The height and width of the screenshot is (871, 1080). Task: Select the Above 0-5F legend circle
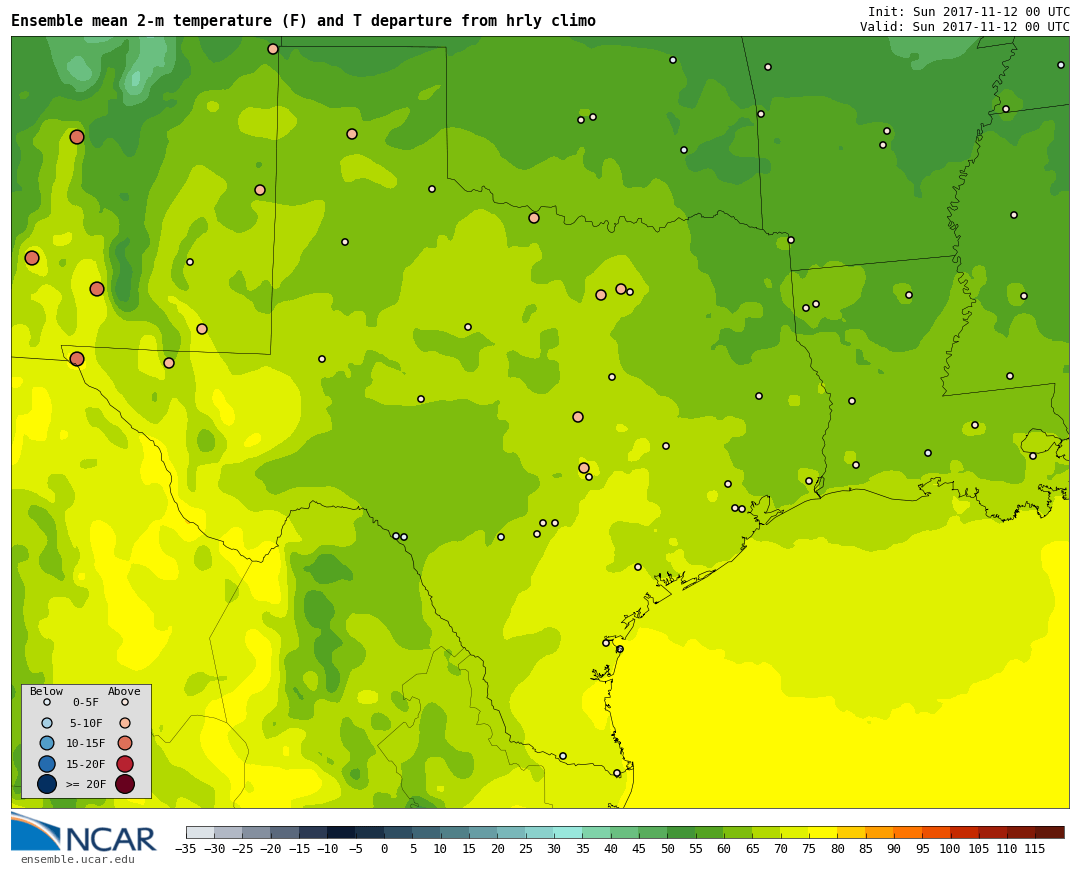point(125,702)
